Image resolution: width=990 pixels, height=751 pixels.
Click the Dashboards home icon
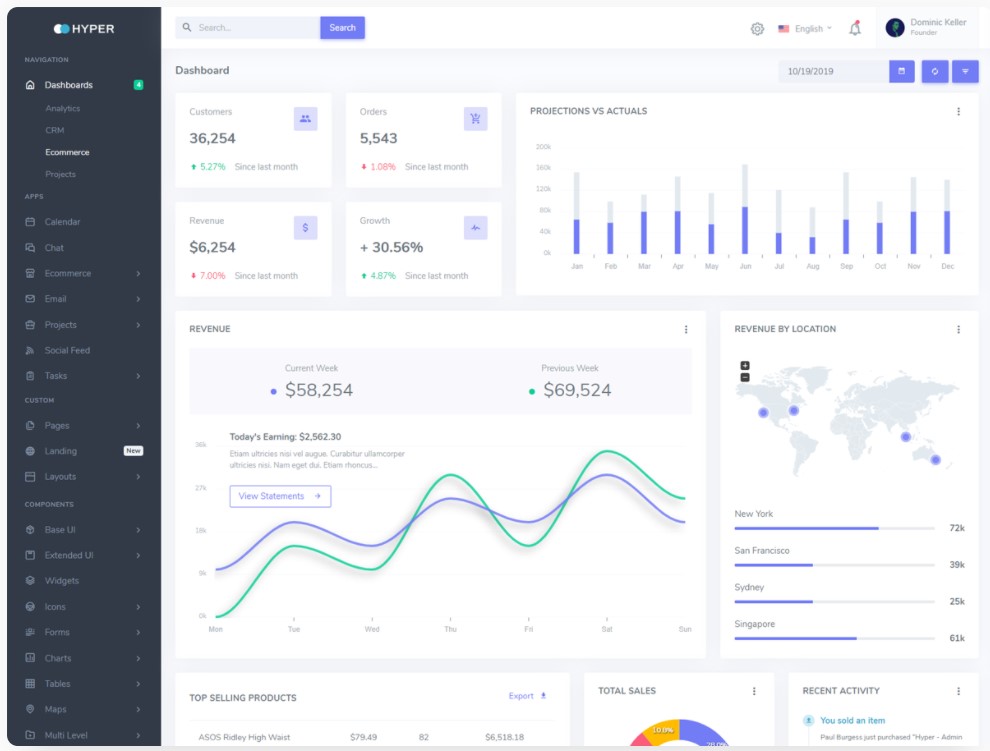click(x=30, y=85)
